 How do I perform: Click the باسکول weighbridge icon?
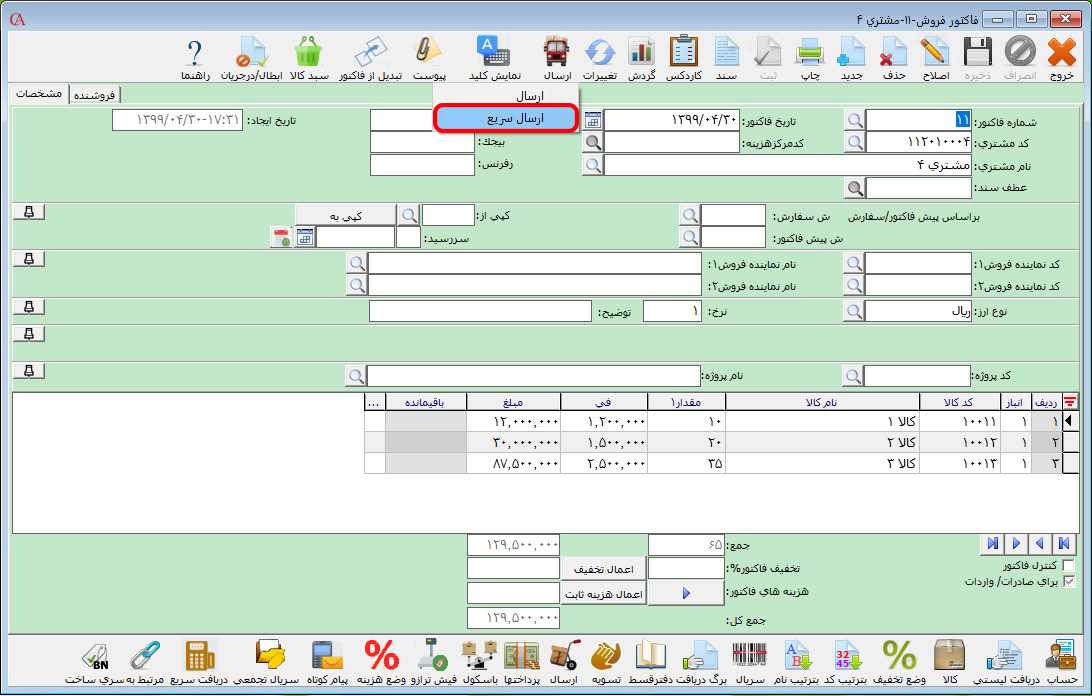479,661
